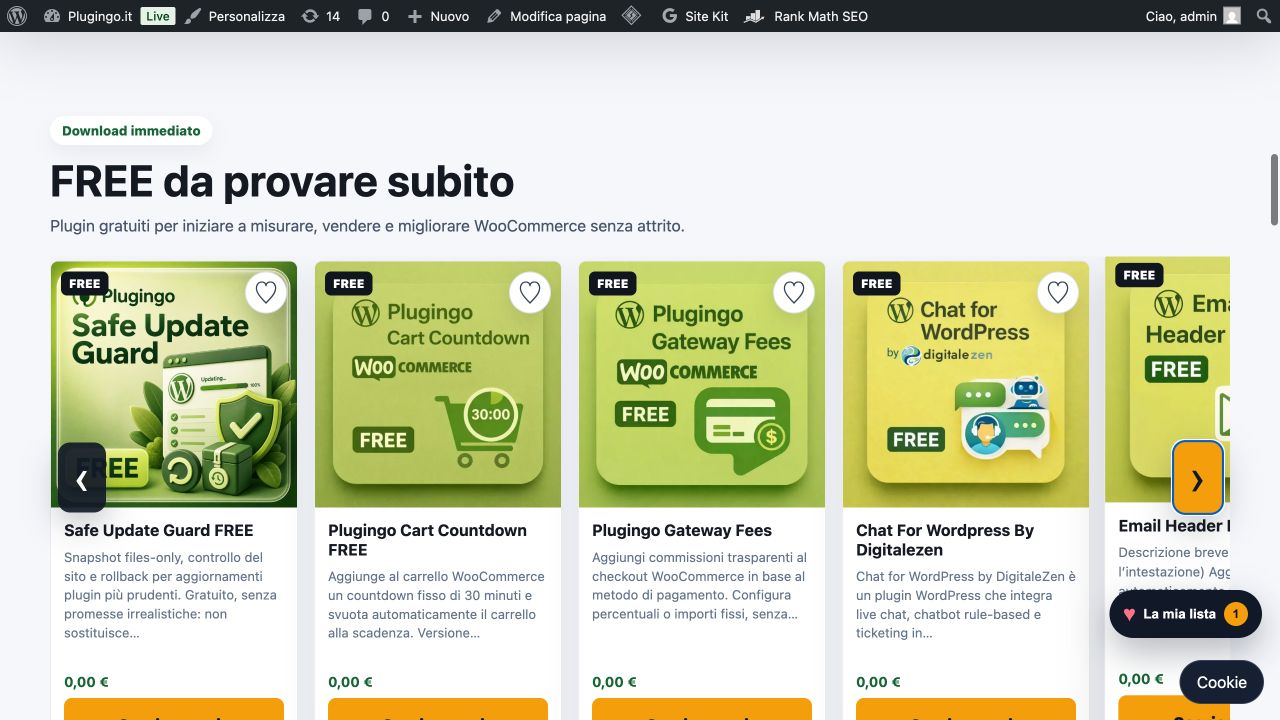Open the Chat for WordPress product image
Viewport: 1280px width, 720px height.
coord(966,384)
